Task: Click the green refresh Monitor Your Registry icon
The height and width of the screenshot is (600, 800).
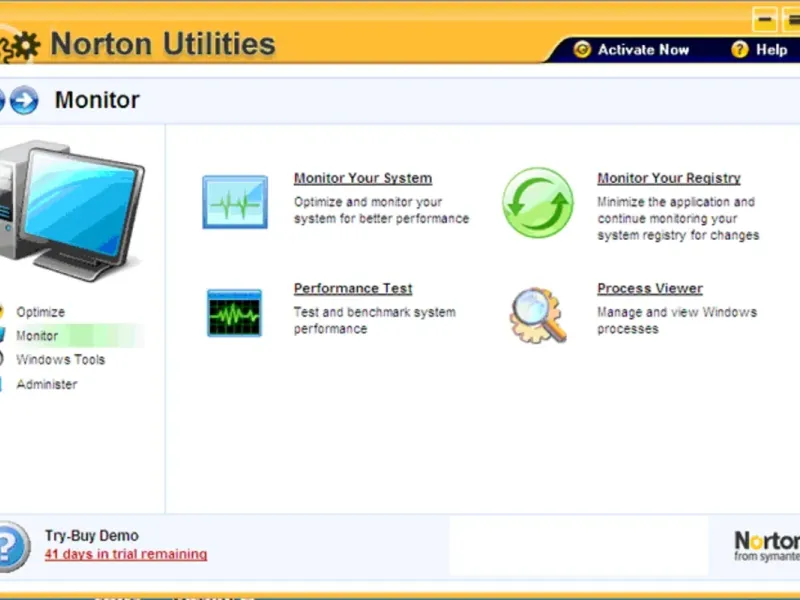Action: (x=538, y=203)
